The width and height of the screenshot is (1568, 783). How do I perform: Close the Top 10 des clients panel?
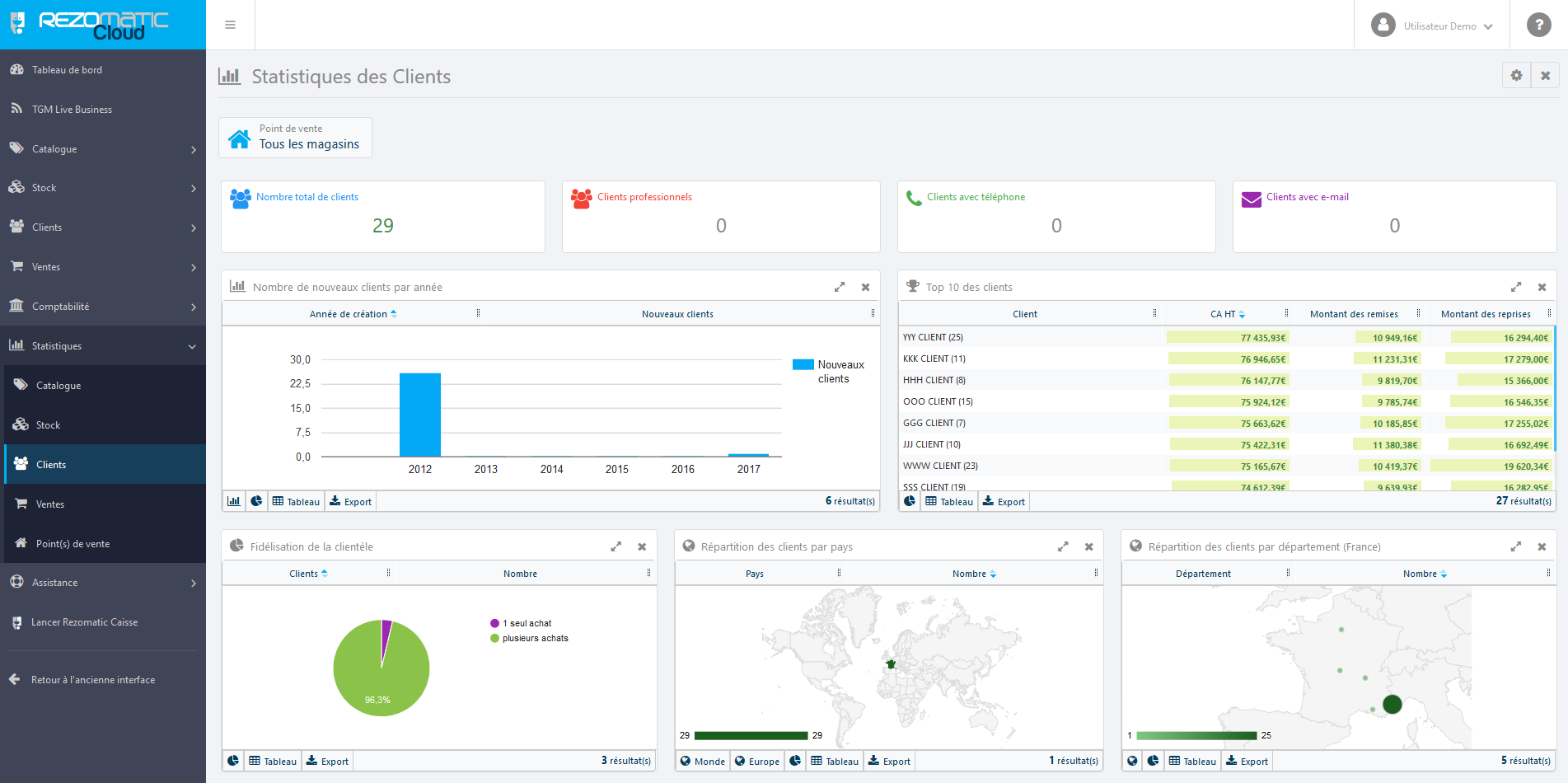click(x=1542, y=287)
